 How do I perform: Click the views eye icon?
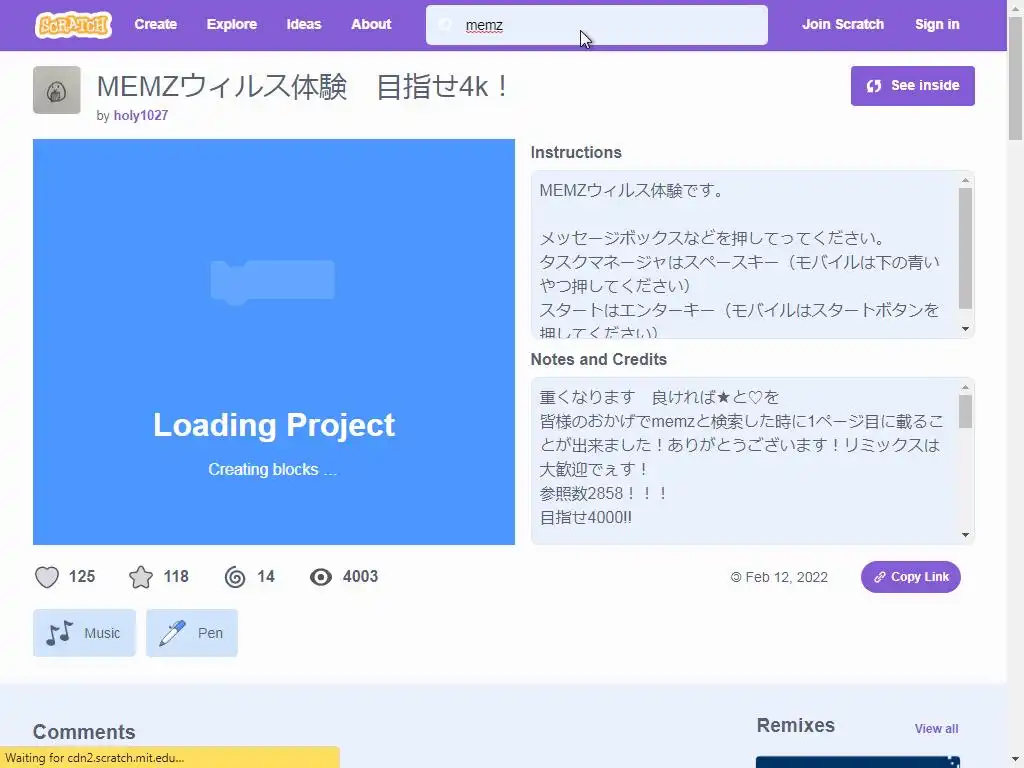pos(321,577)
